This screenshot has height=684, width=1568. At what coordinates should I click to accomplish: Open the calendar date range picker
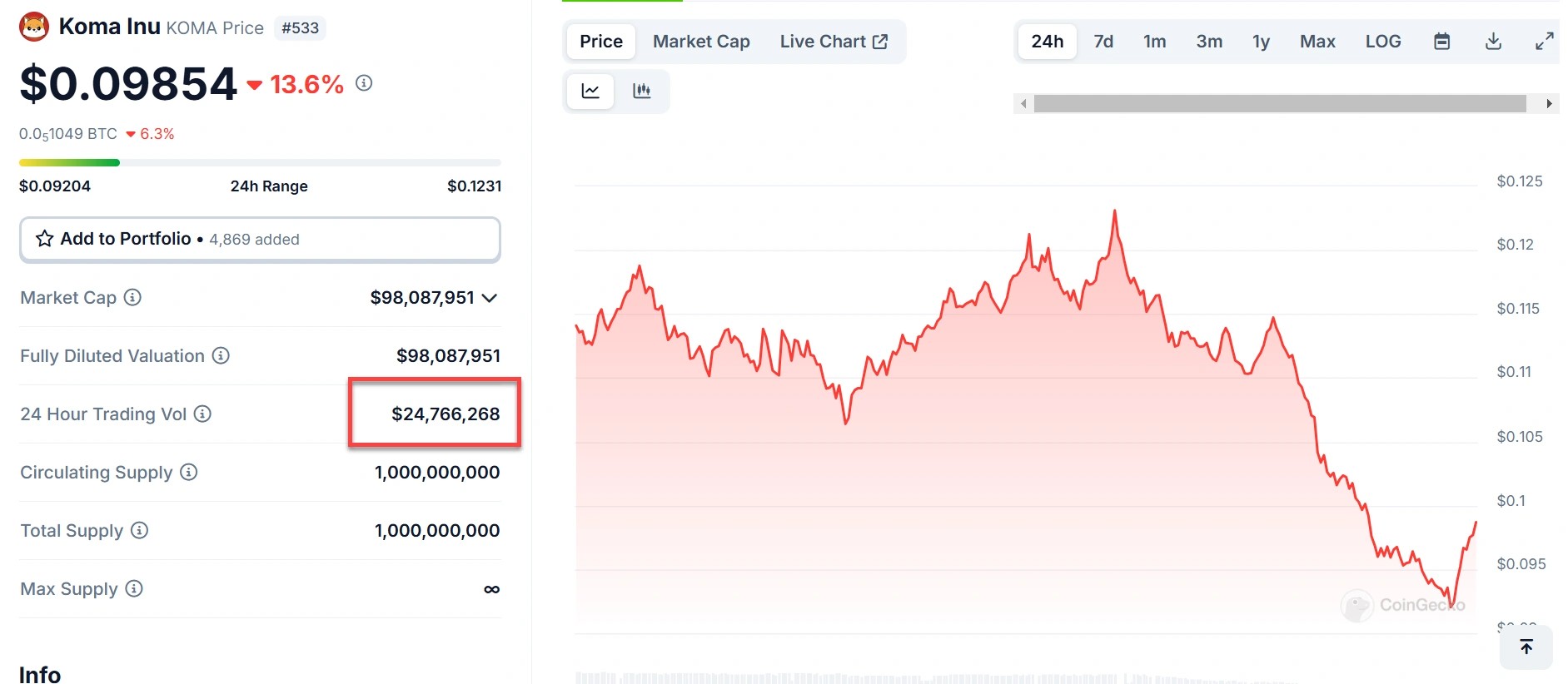click(x=1441, y=42)
